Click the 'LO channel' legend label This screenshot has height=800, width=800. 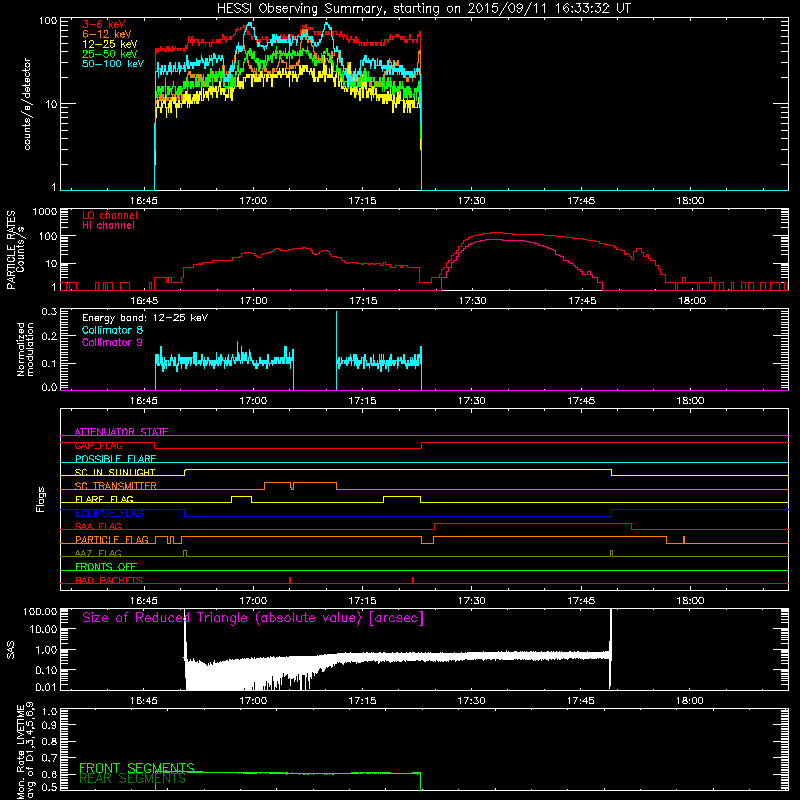pos(110,215)
